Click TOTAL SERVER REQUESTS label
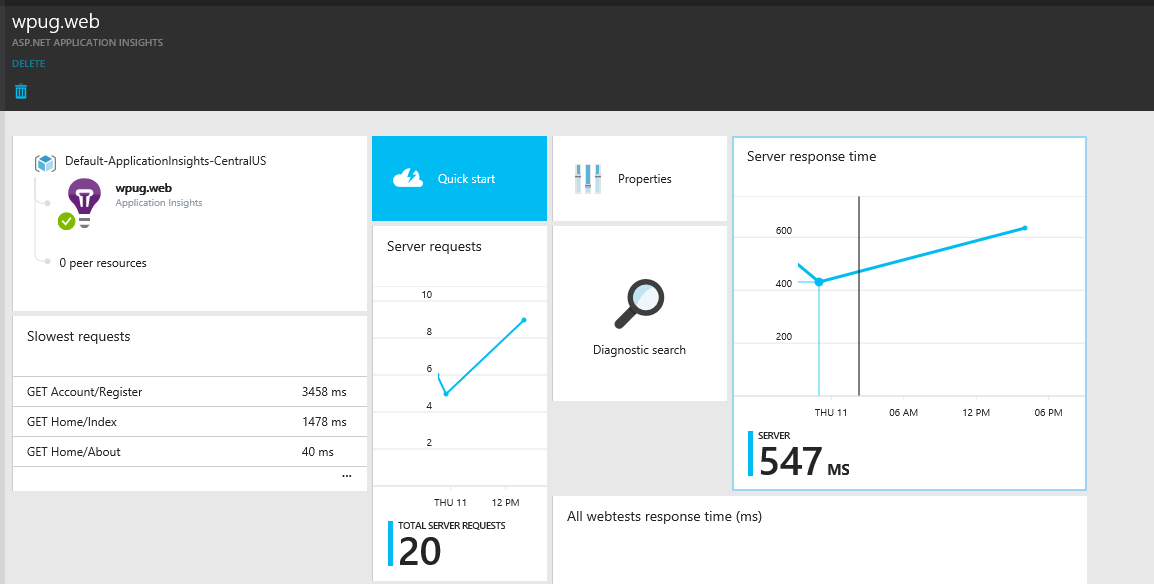The image size is (1154, 584). pos(452,526)
